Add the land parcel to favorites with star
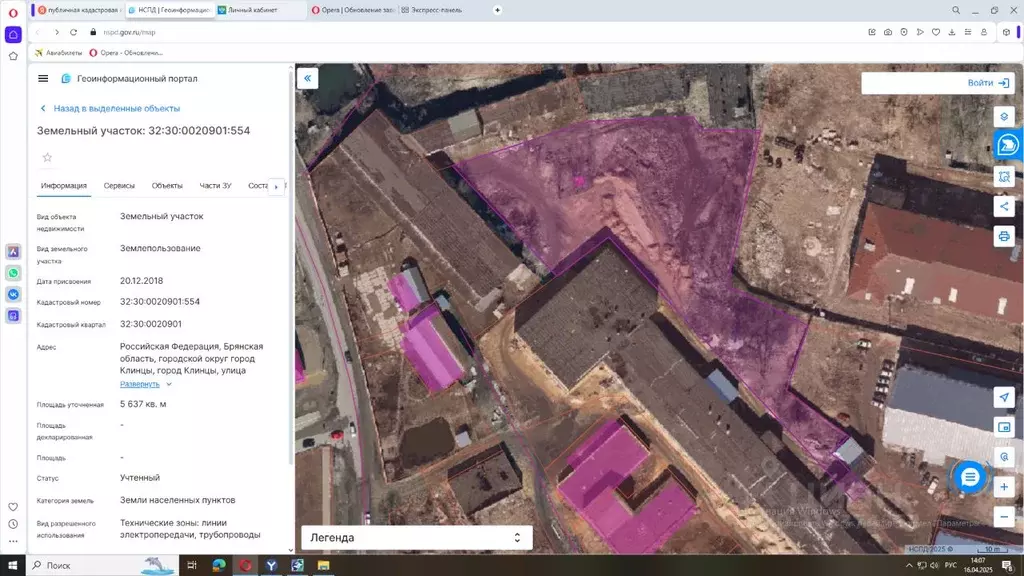The height and width of the screenshot is (576, 1024). click(47, 157)
